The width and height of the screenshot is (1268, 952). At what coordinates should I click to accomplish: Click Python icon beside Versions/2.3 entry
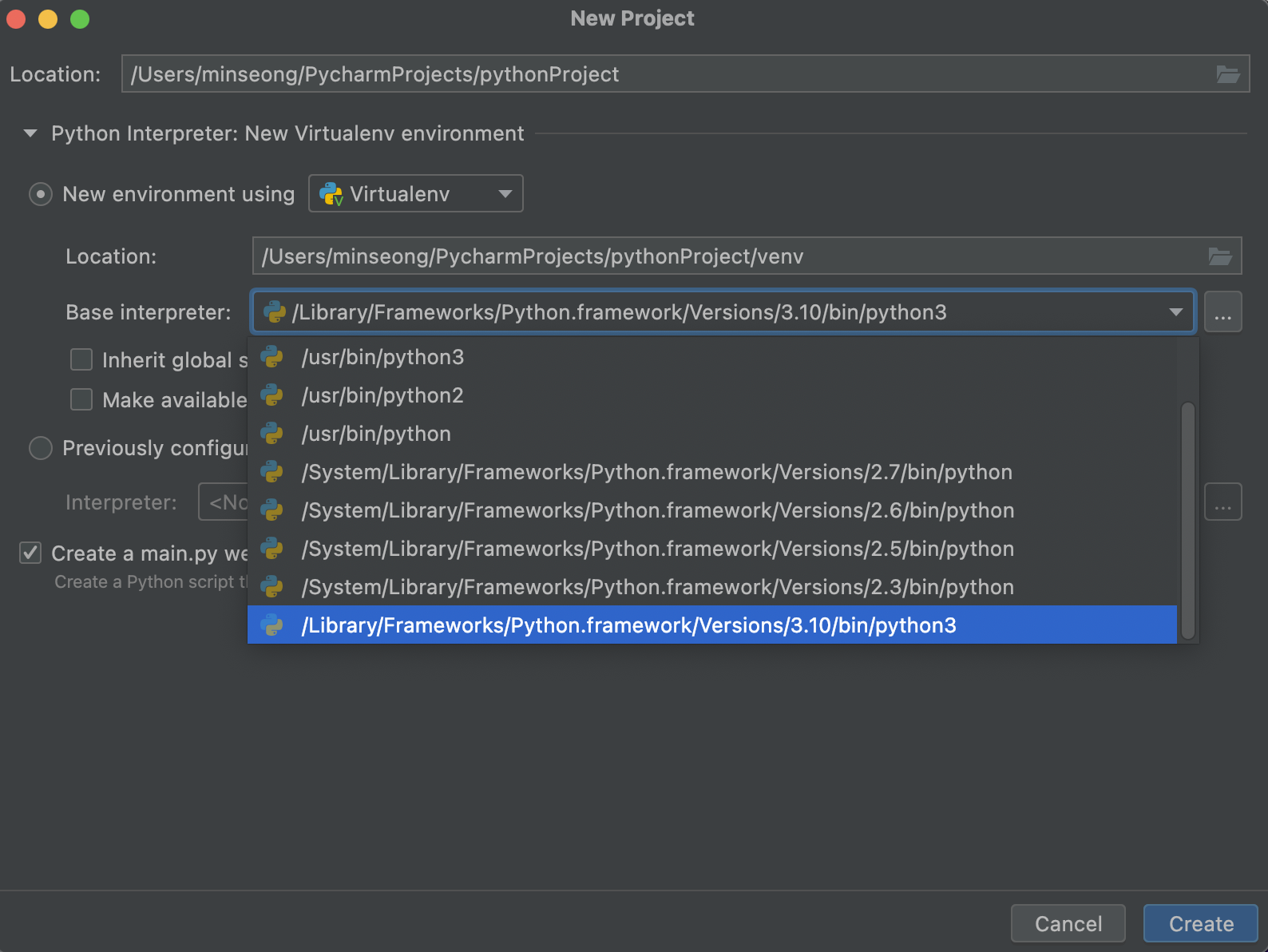click(x=272, y=587)
